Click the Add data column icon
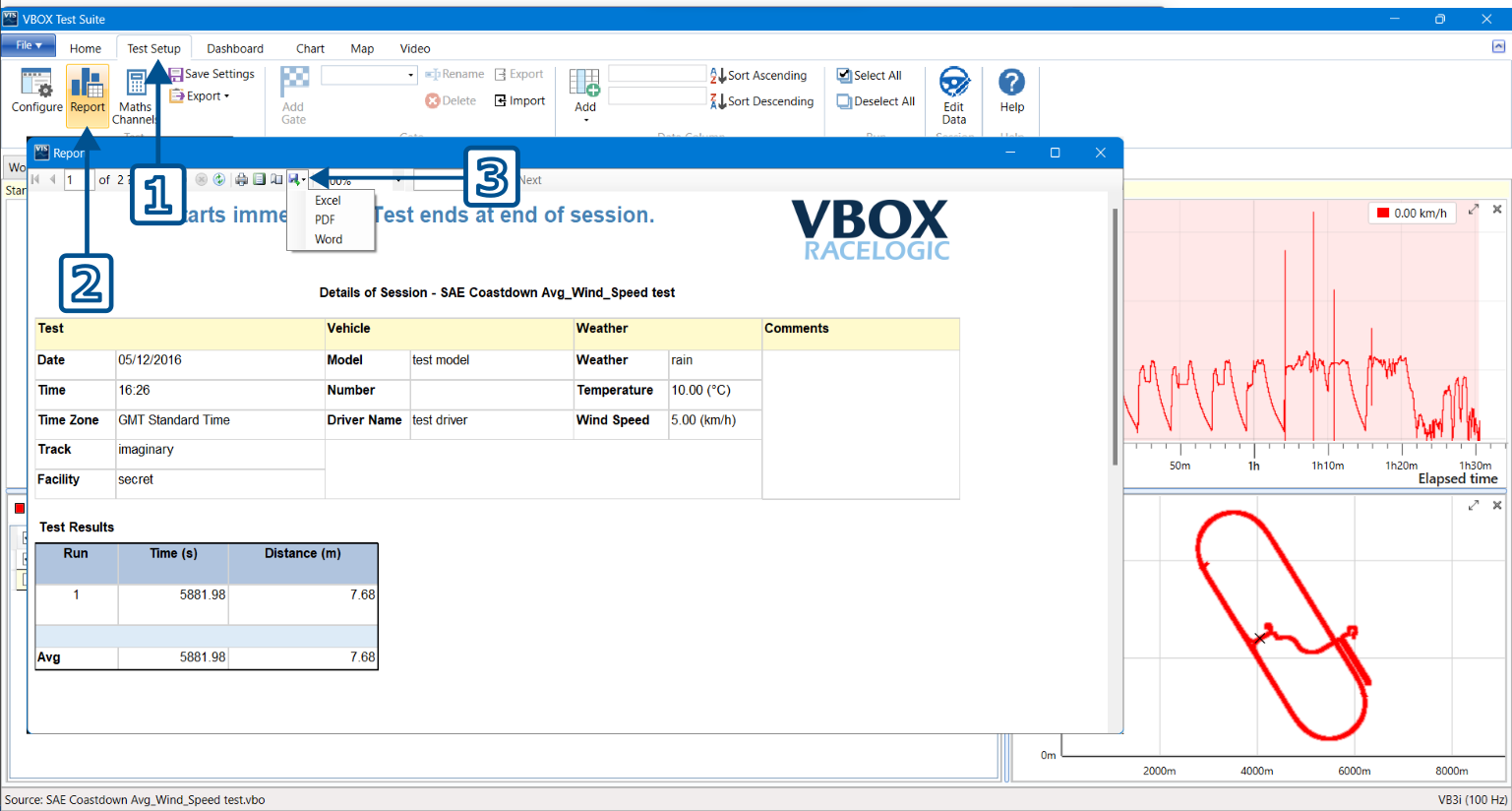The image size is (1512, 811). pos(584,83)
